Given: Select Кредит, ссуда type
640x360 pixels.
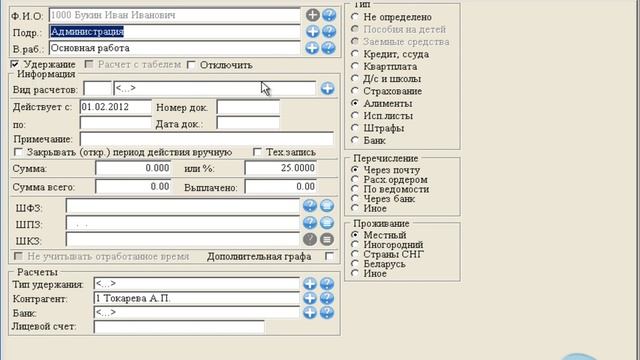Looking at the screenshot, I should [x=355, y=54].
